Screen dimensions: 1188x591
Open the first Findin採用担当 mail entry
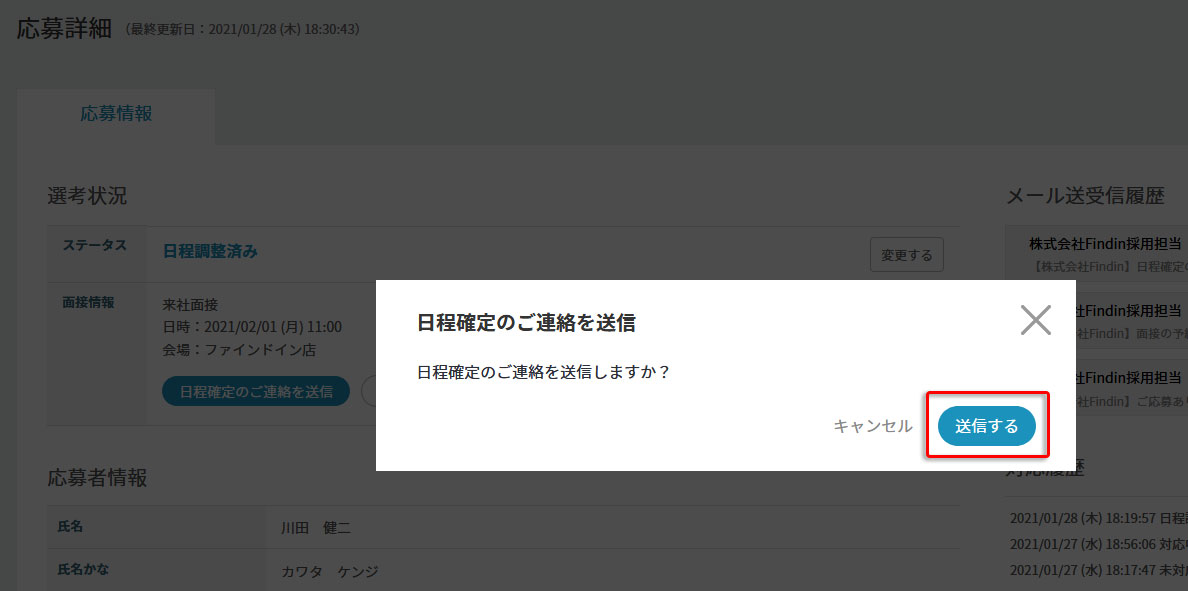(1105, 244)
